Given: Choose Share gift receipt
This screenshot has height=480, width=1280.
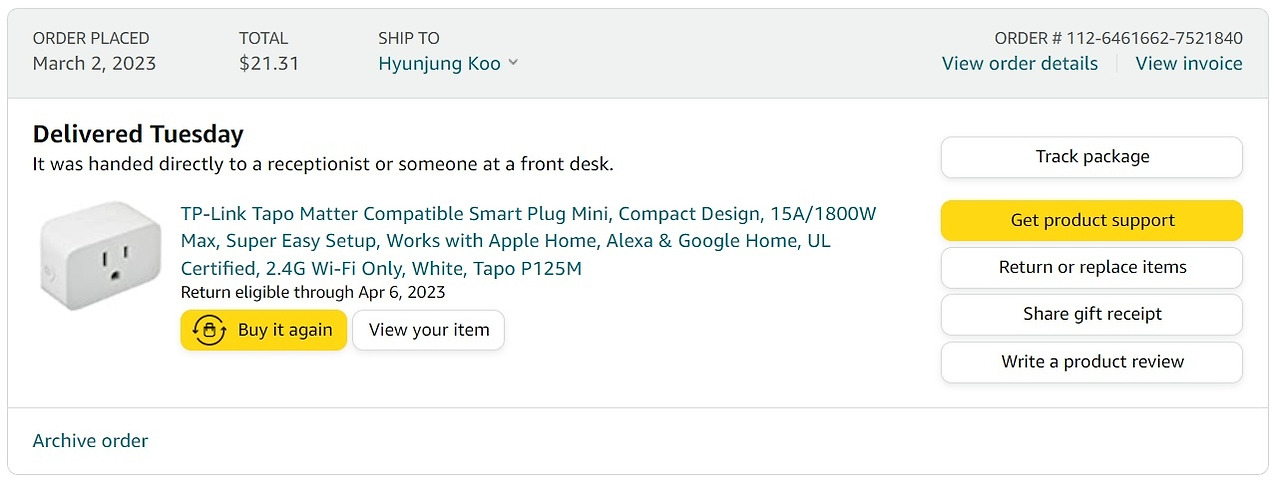Looking at the screenshot, I should coord(1091,314).
